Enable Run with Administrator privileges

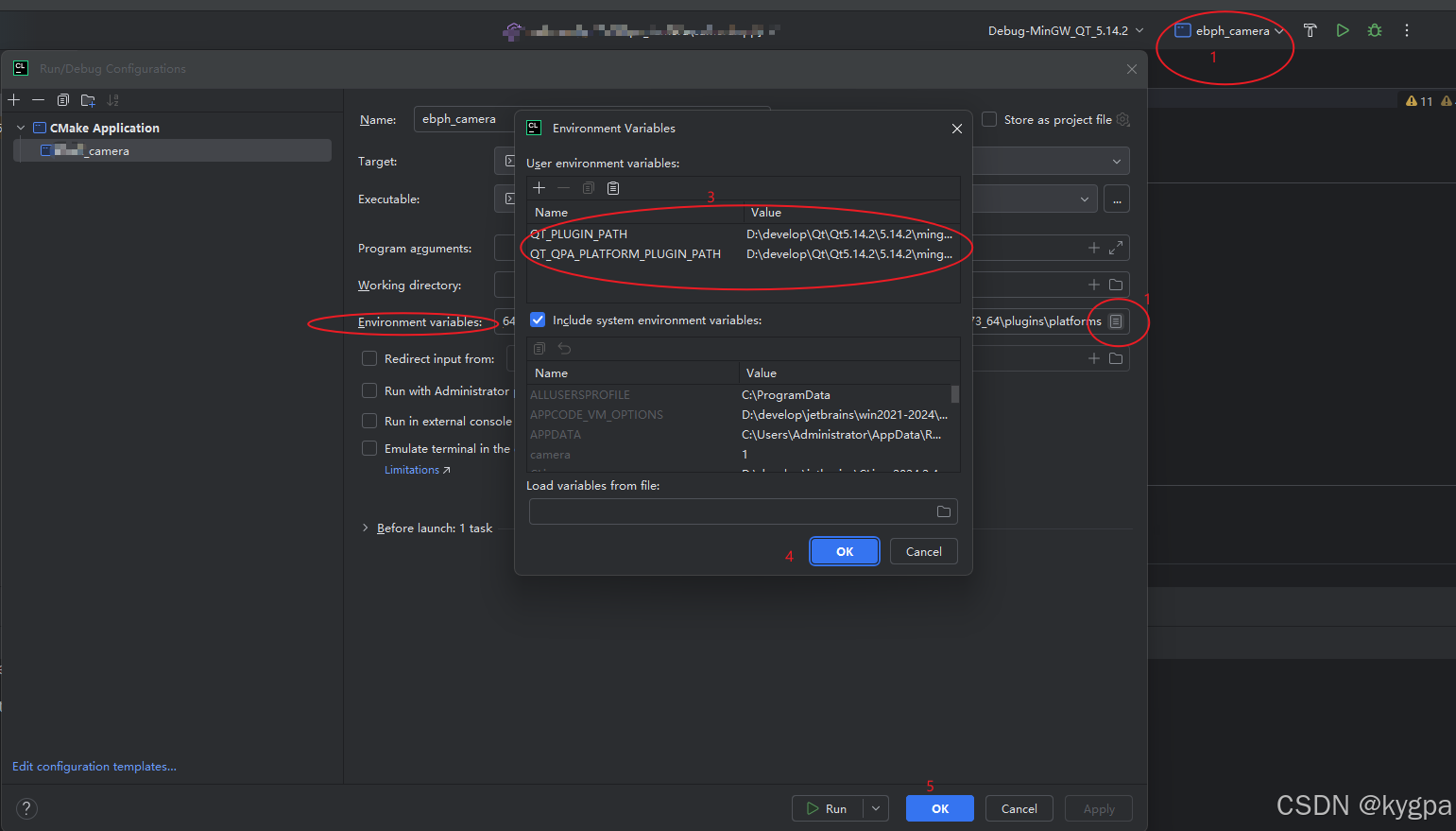pyautogui.click(x=368, y=390)
